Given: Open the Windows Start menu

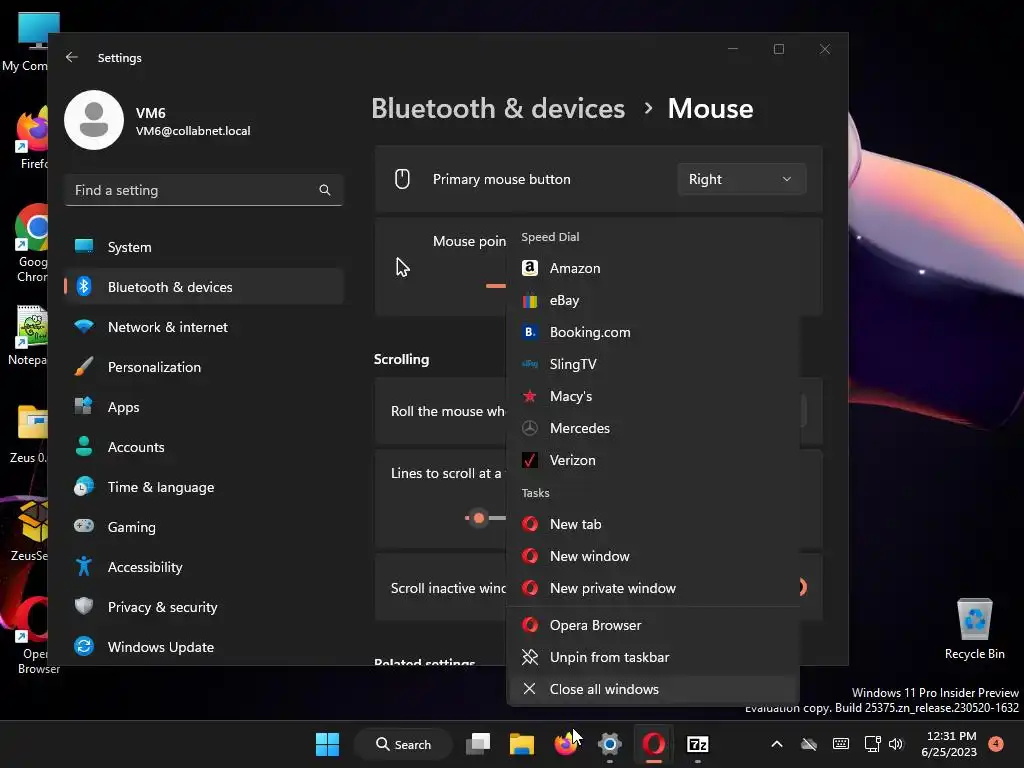Looking at the screenshot, I should (327, 744).
